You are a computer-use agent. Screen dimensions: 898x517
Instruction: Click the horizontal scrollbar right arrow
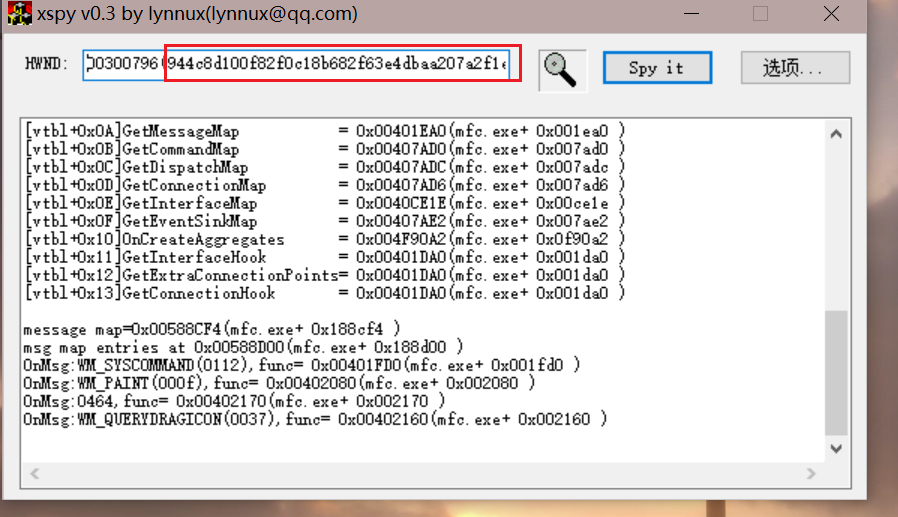810,473
